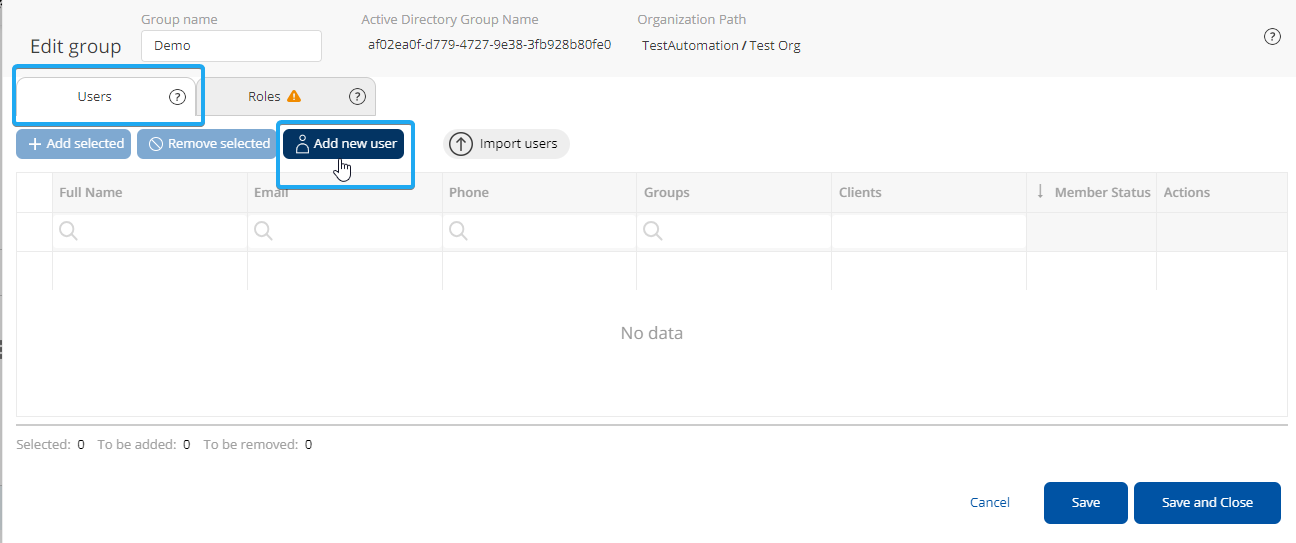Click the Import users upload arrow icon
1296x543 pixels.
(x=460, y=144)
